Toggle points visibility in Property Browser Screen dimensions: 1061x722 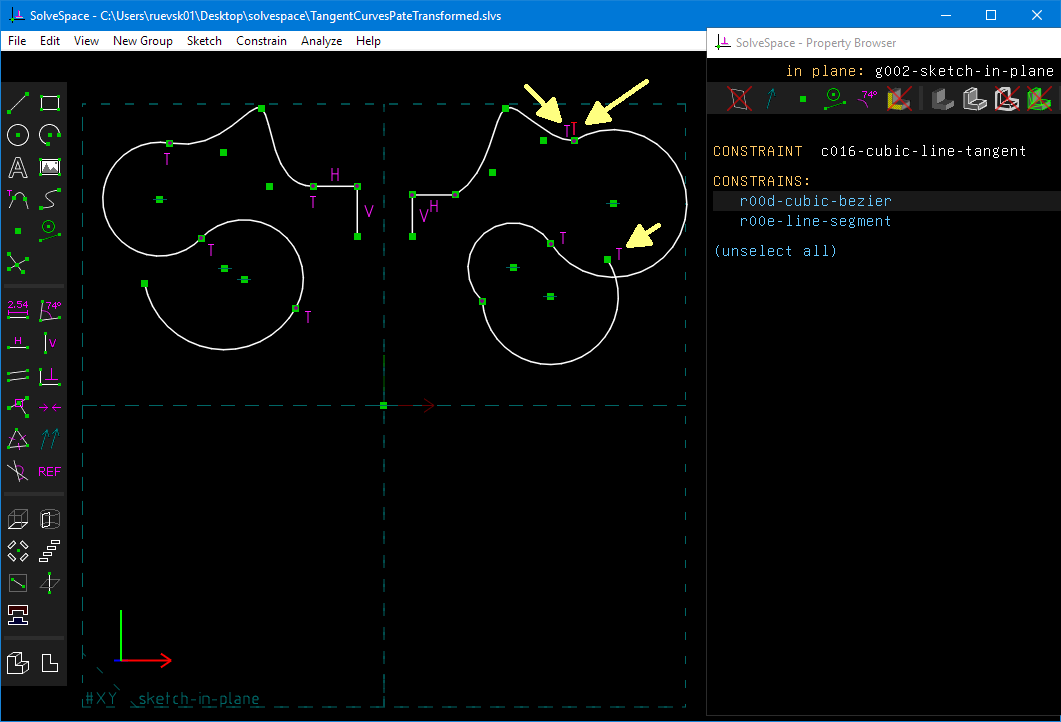tap(803, 99)
